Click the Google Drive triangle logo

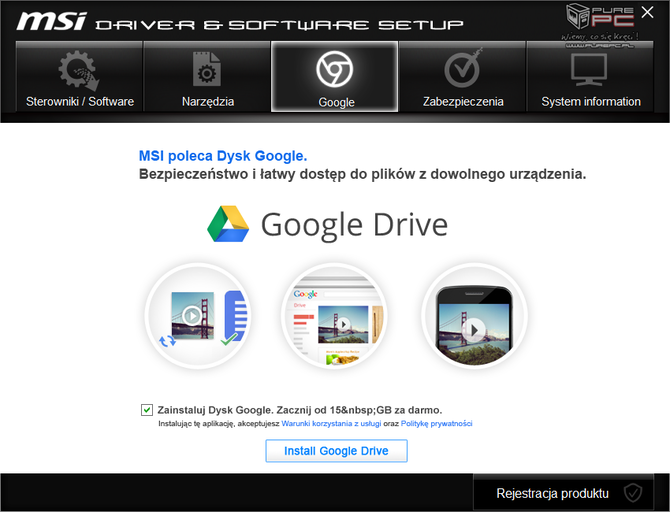tap(228, 224)
